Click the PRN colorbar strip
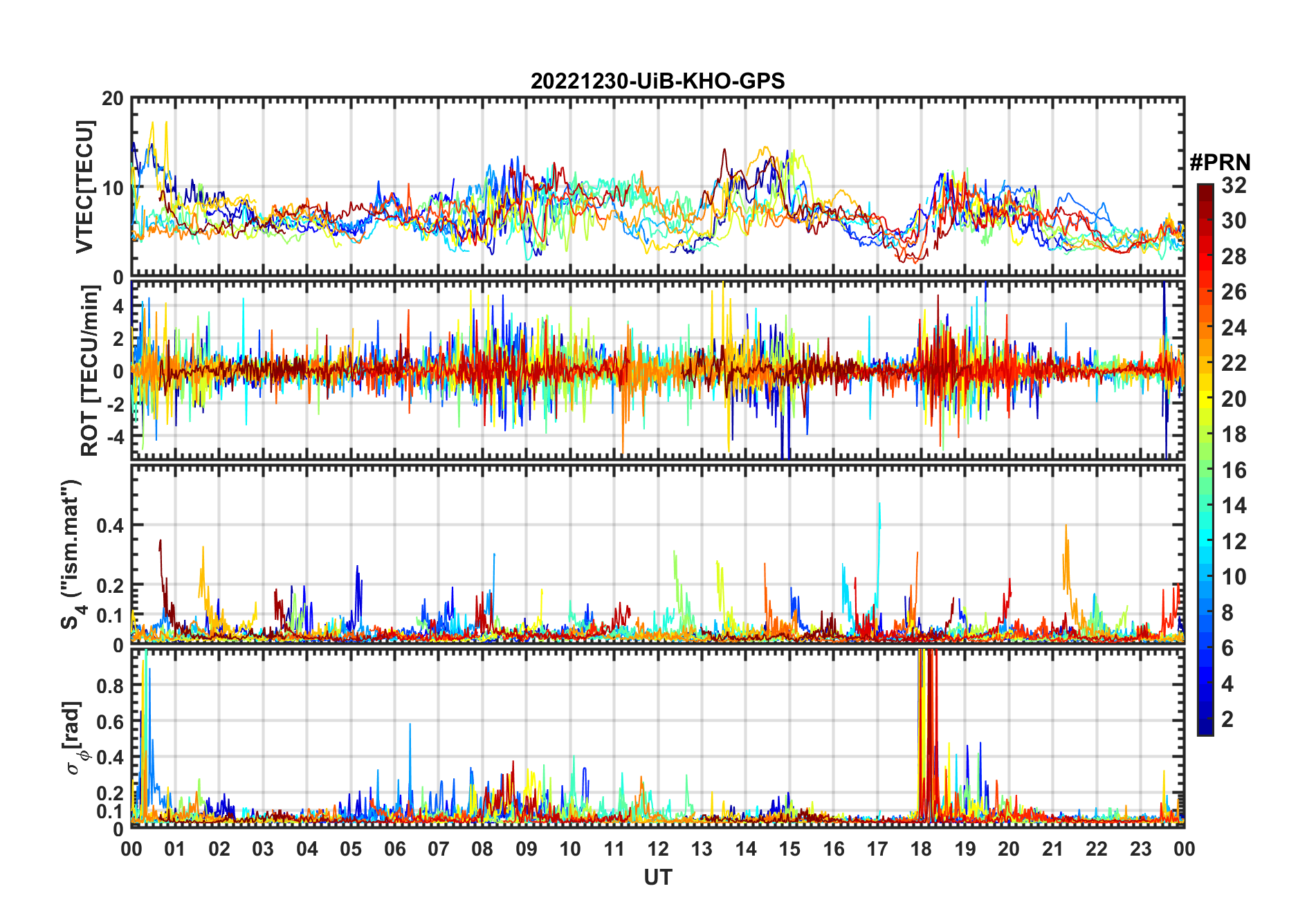 (x=1205, y=459)
